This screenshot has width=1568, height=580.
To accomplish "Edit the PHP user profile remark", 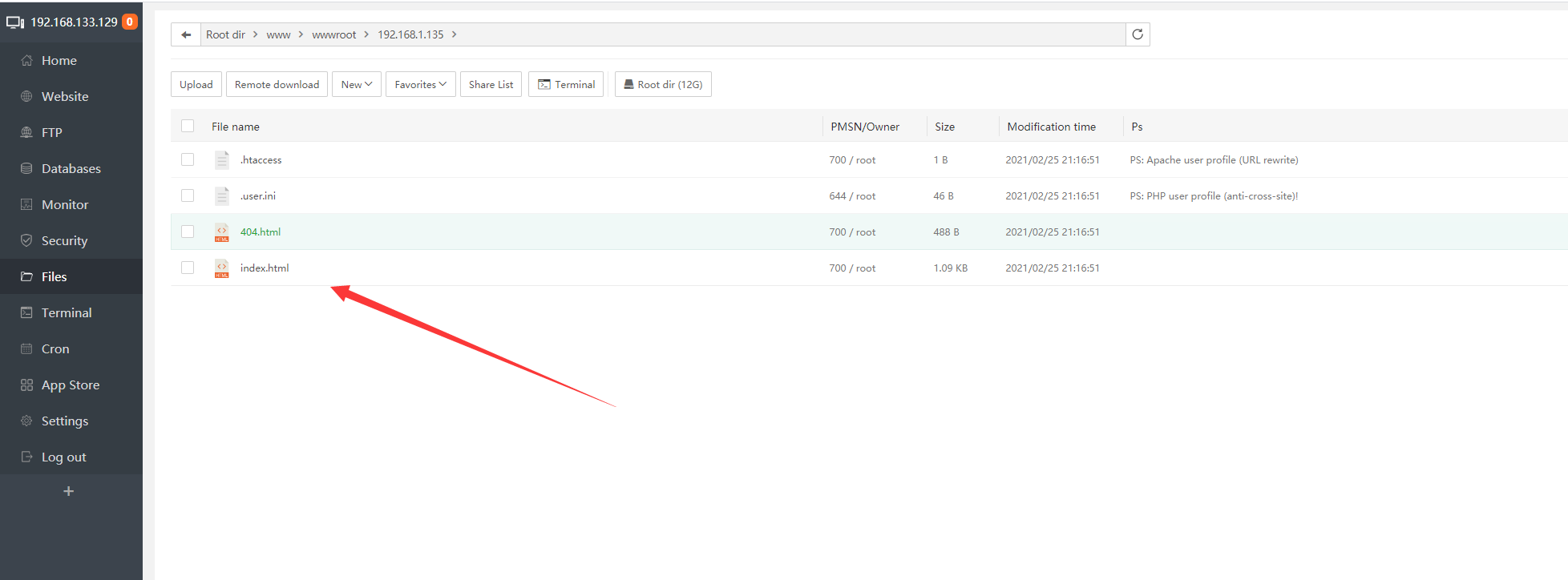I will [x=1214, y=195].
